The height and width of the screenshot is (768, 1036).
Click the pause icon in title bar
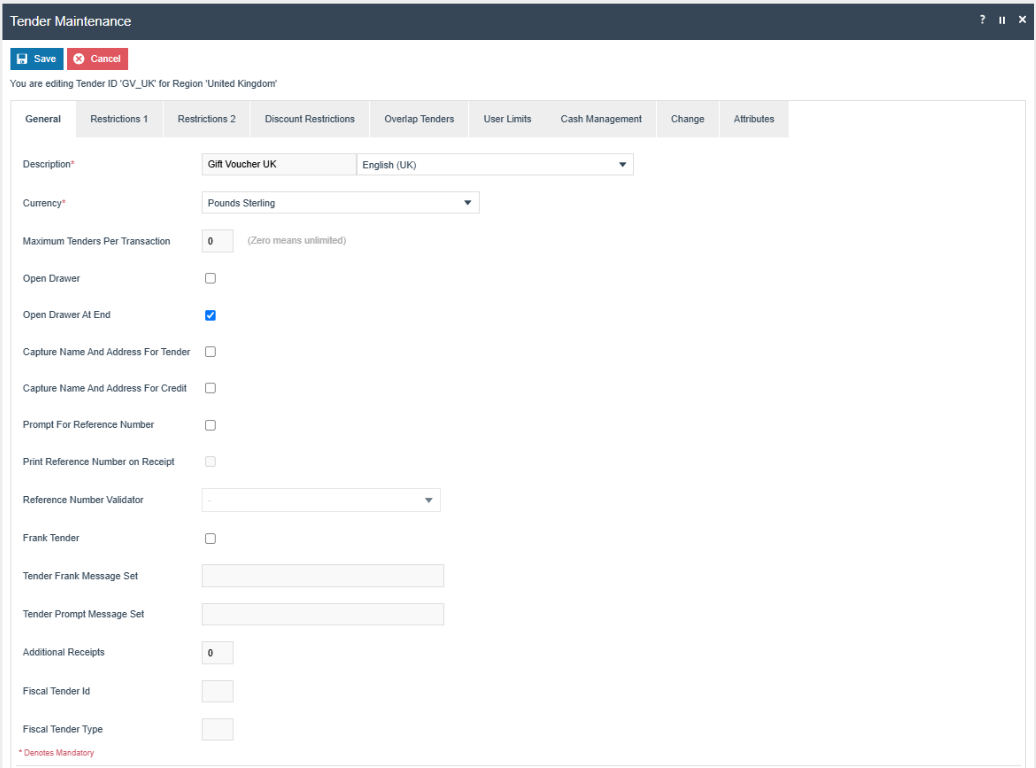point(1002,20)
